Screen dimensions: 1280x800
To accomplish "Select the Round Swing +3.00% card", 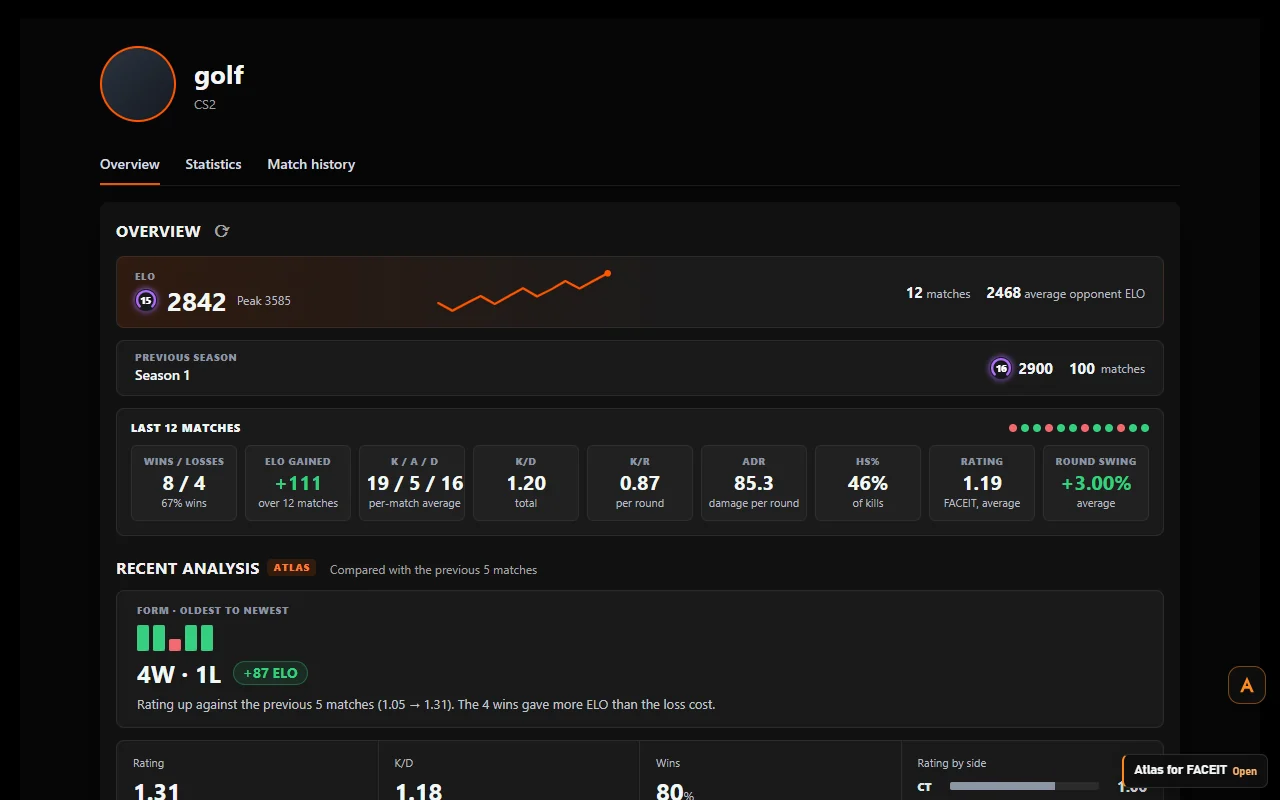I will coord(1096,483).
